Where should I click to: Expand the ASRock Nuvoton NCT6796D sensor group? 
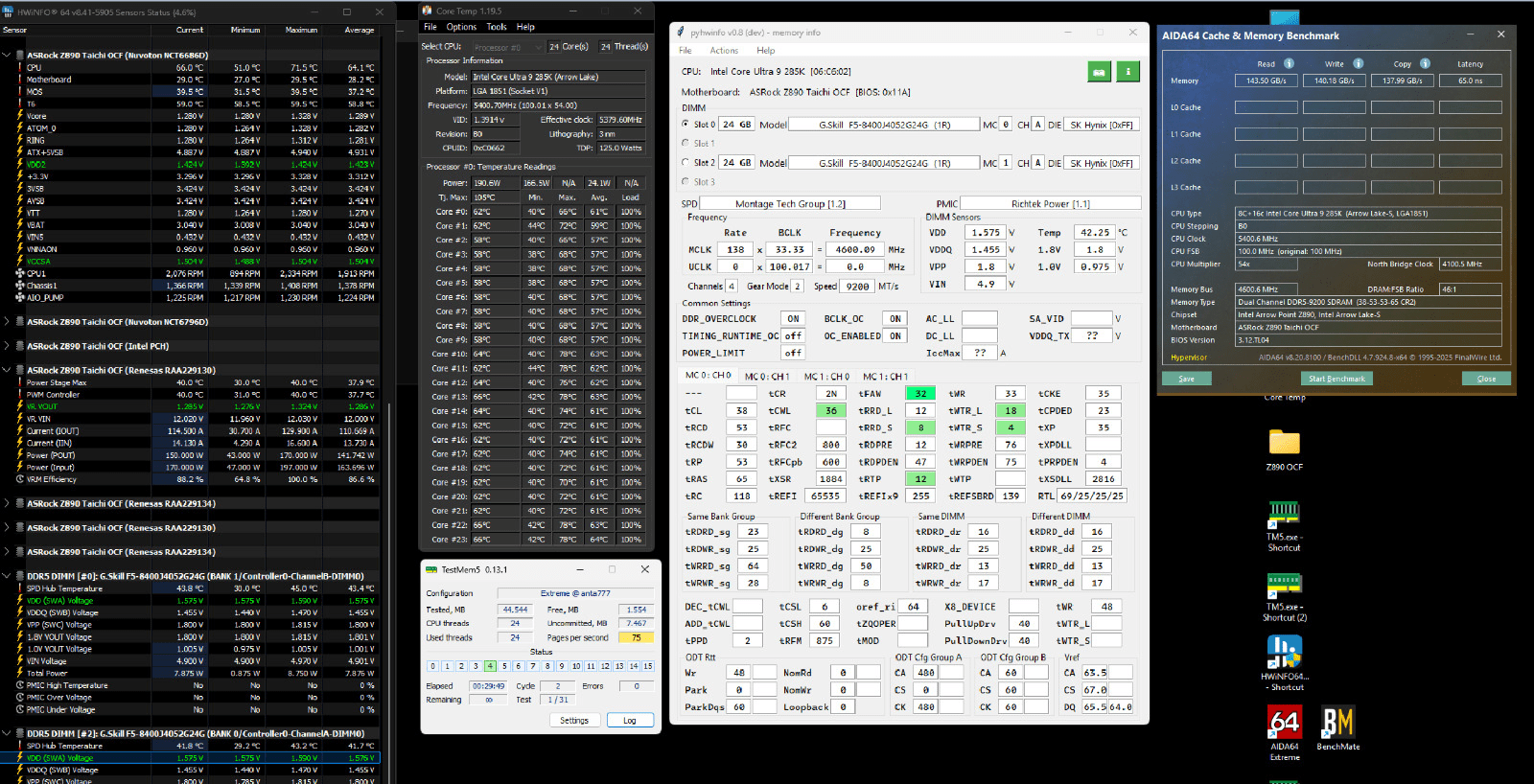(7, 322)
